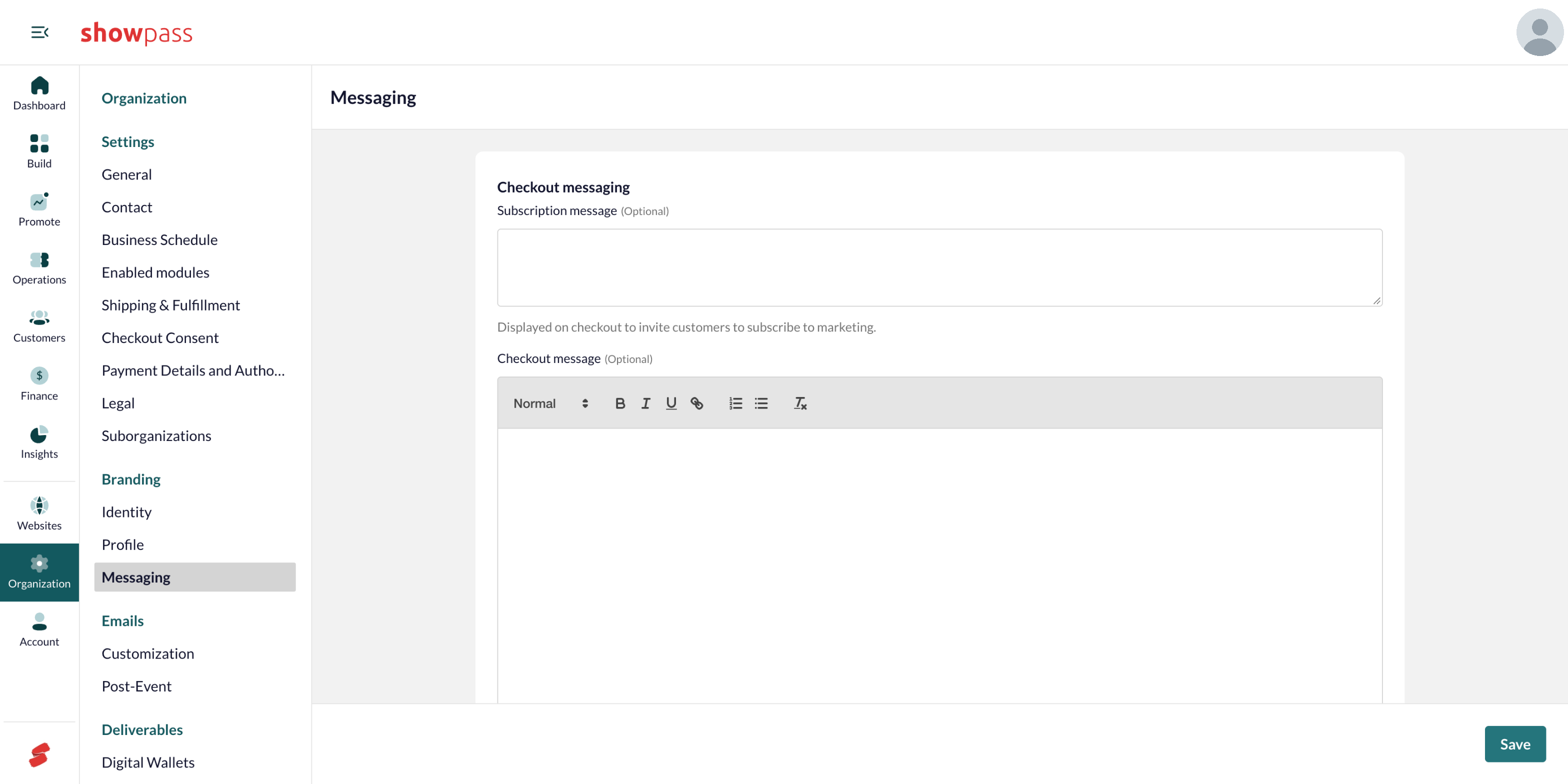Click into the Subscription message text area
The image size is (1568, 784).
[940, 267]
